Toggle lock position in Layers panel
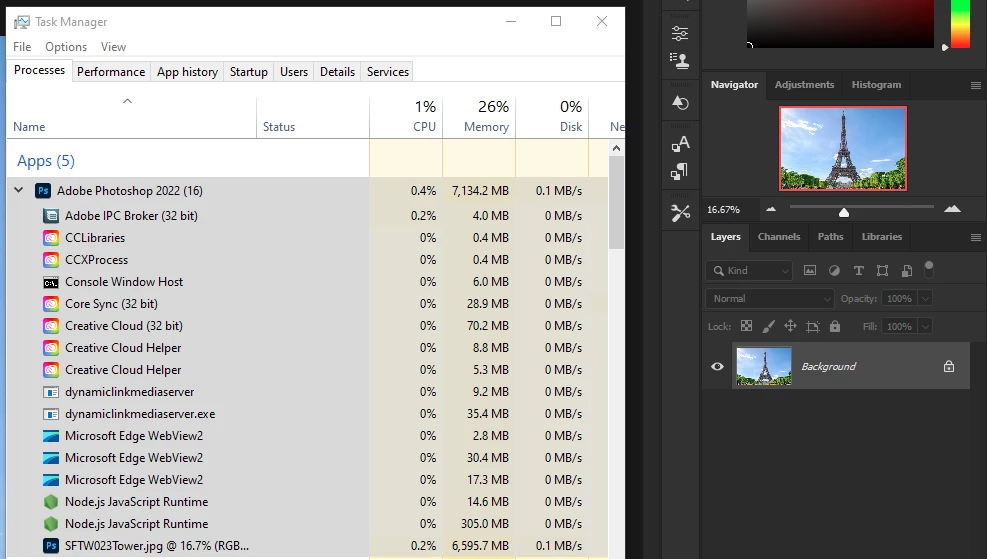This screenshot has height=559, width=987. [x=790, y=326]
